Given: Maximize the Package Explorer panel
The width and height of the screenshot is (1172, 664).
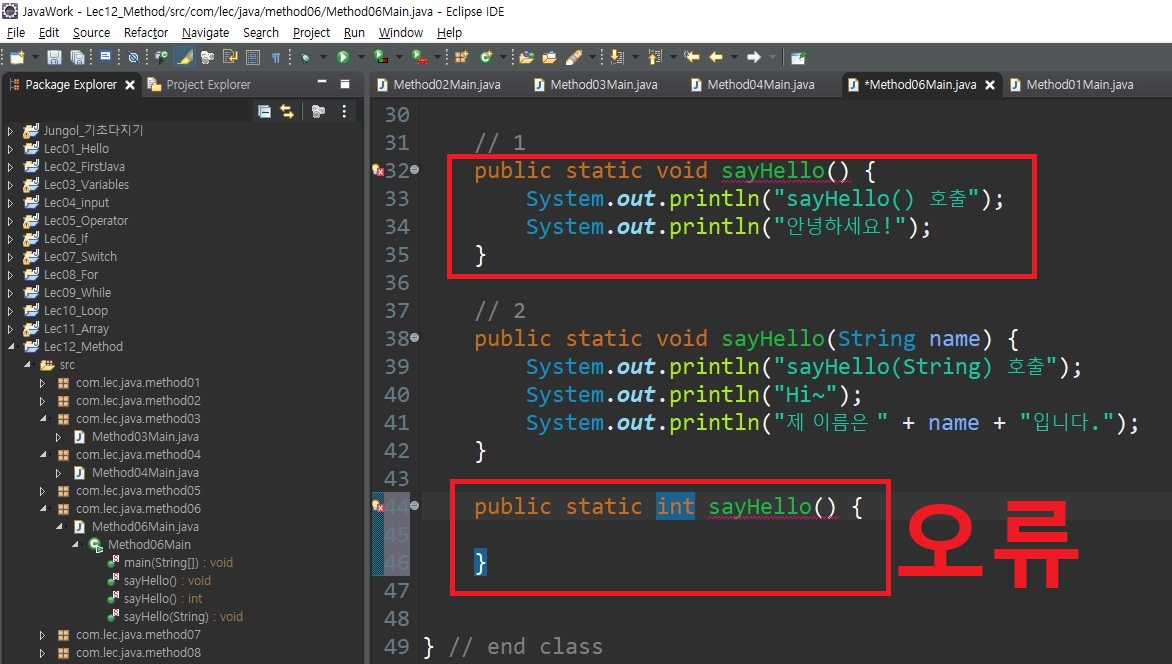Looking at the screenshot, I should pyautogui.click(x=345, y=84).
